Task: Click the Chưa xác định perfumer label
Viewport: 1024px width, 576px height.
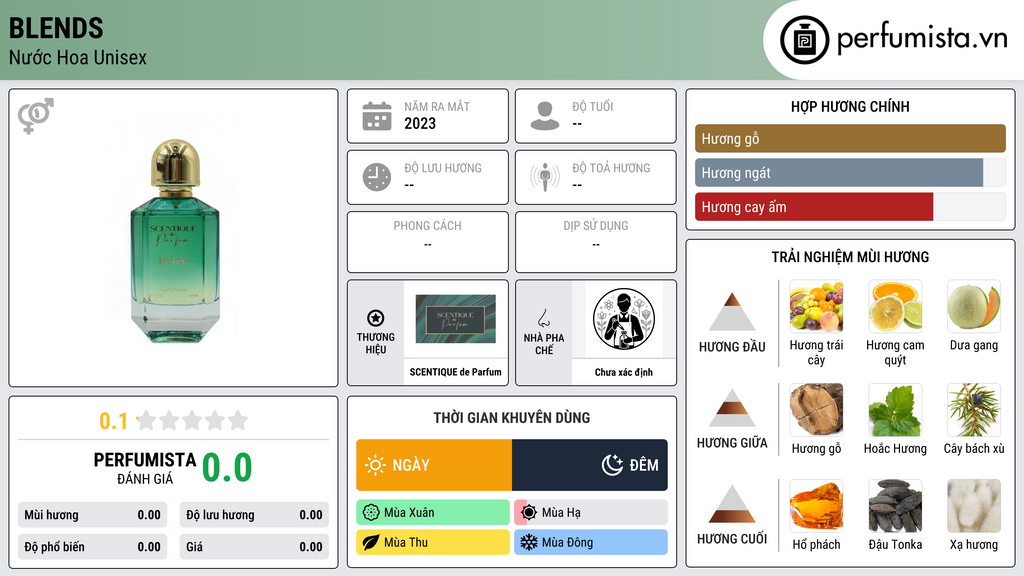Action: [624, 372]
